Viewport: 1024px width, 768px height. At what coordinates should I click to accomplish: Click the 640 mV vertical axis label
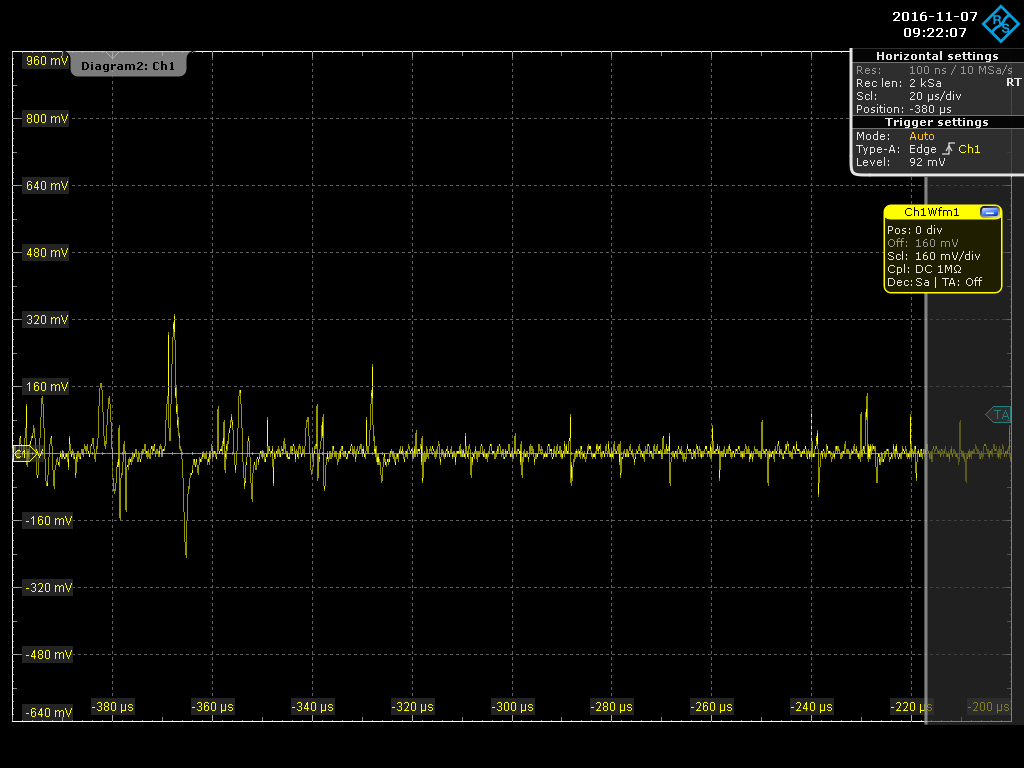point(46,185)
